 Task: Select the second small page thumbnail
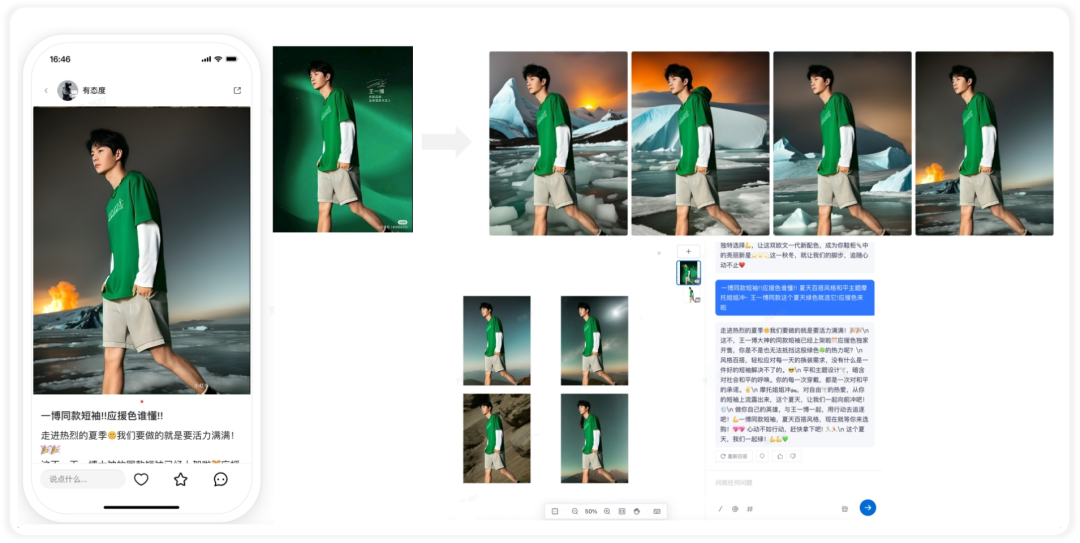click(694, 296)
